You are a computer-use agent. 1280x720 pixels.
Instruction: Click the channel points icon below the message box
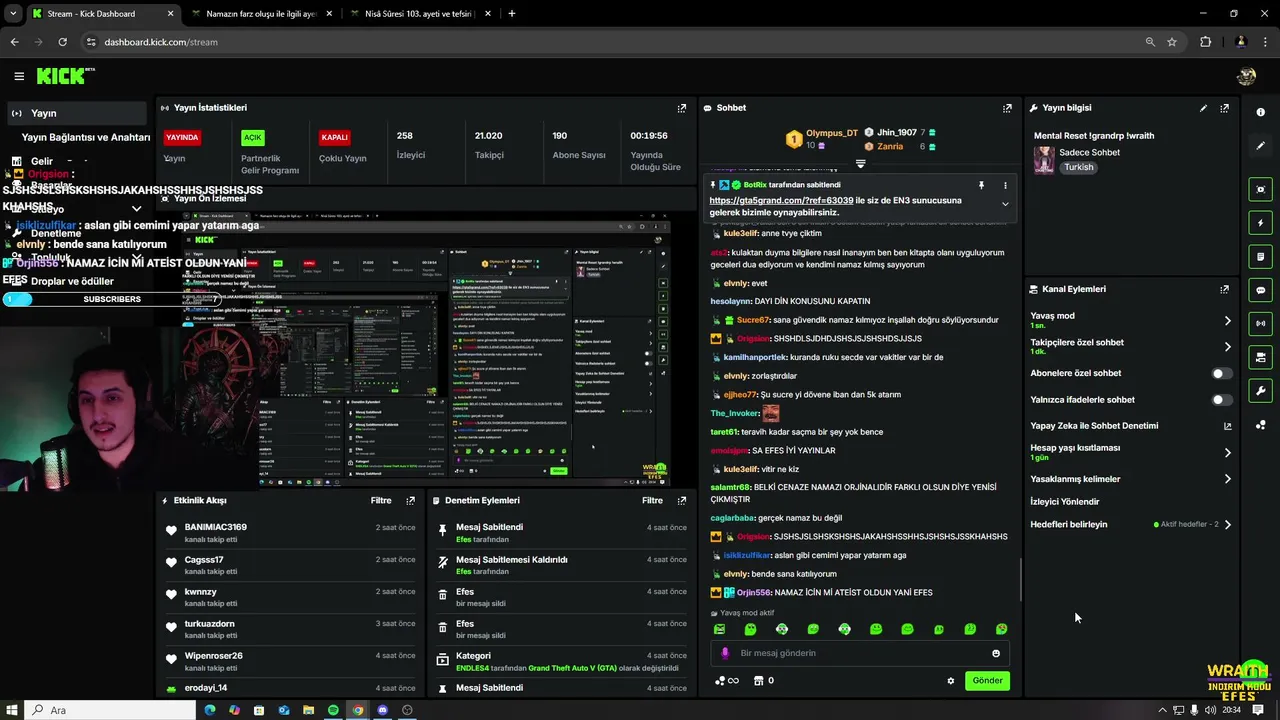pyautogui.click(x=726, y=681)
